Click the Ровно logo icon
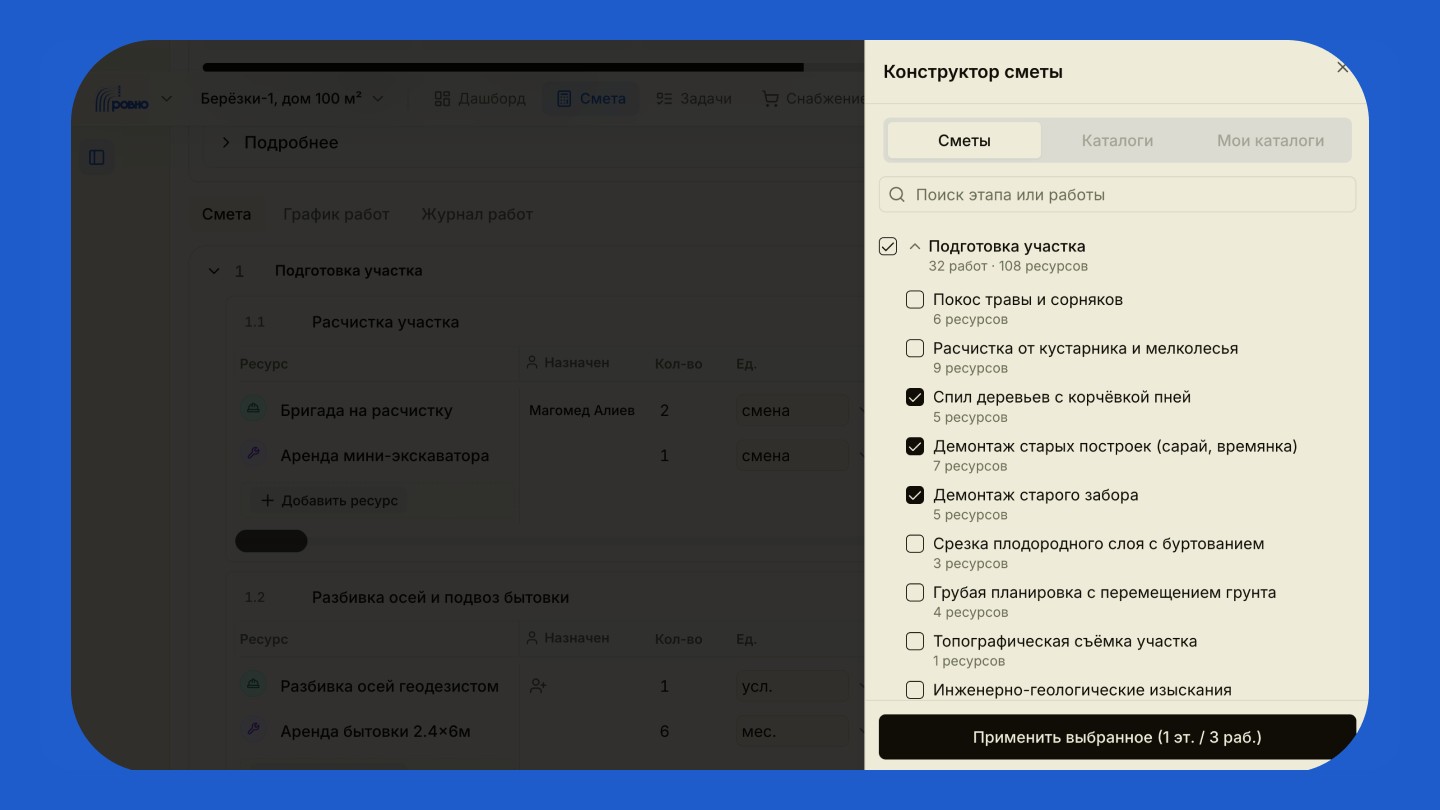The width and height of the screenshot is (1440, 810). click(x=121, y=99)
